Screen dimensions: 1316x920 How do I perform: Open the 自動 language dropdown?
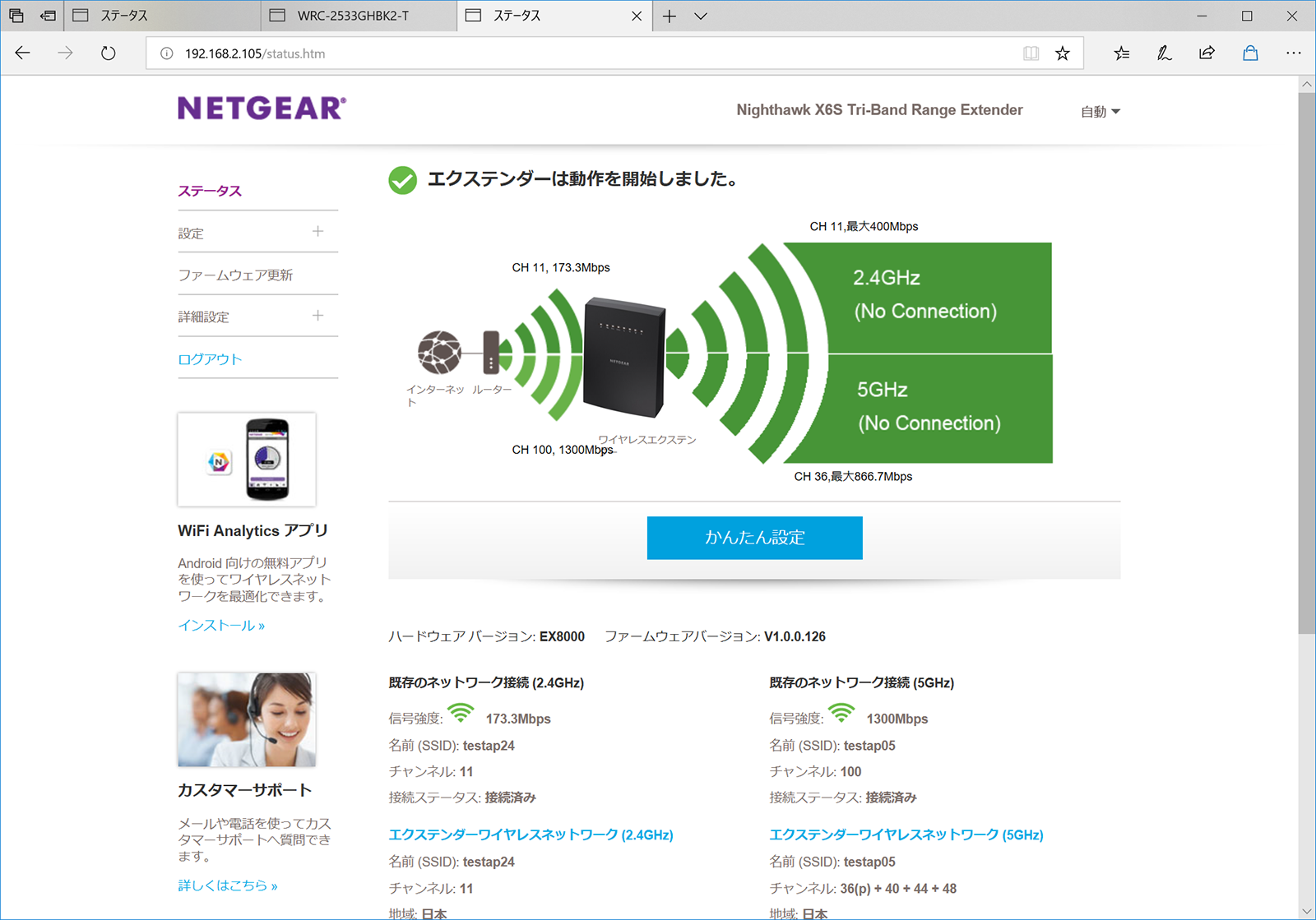tap(1100, 111)
